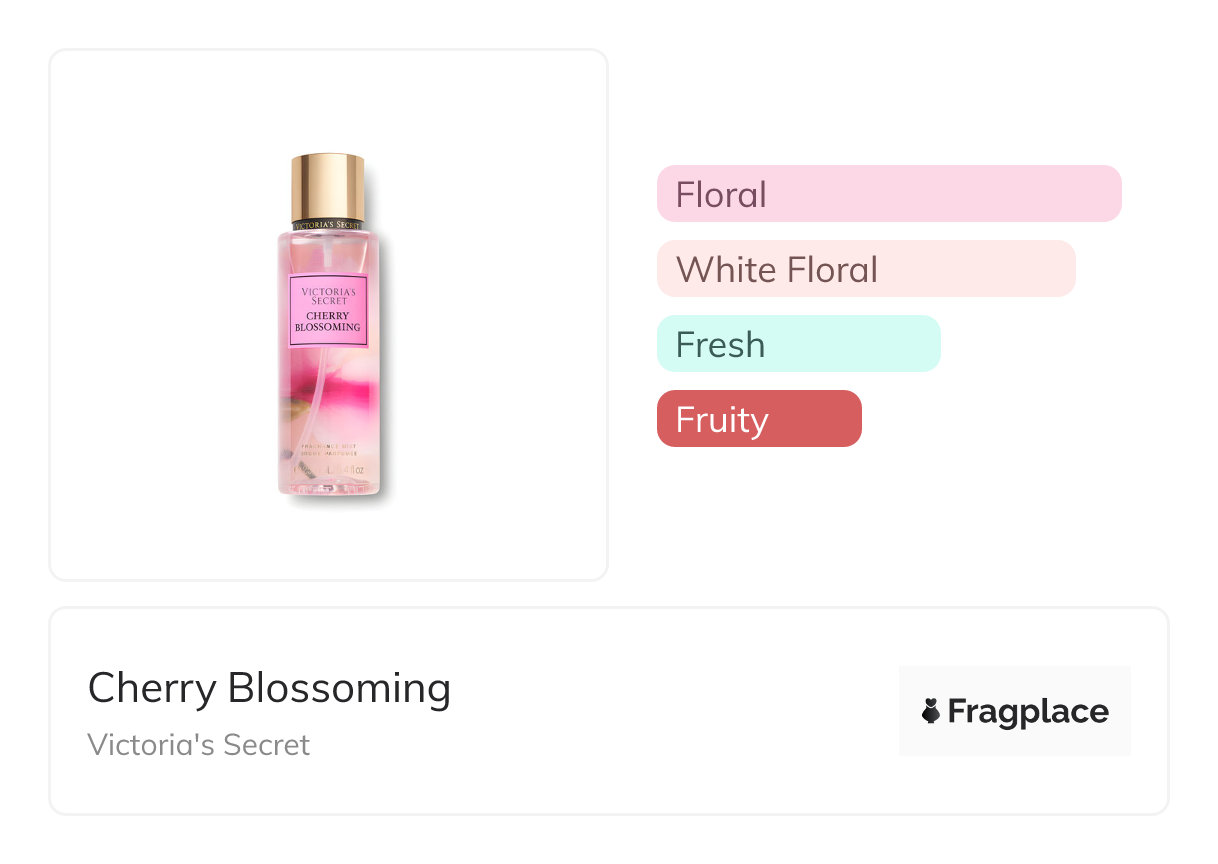Select the White Floral accord bar

coord(865,268)
